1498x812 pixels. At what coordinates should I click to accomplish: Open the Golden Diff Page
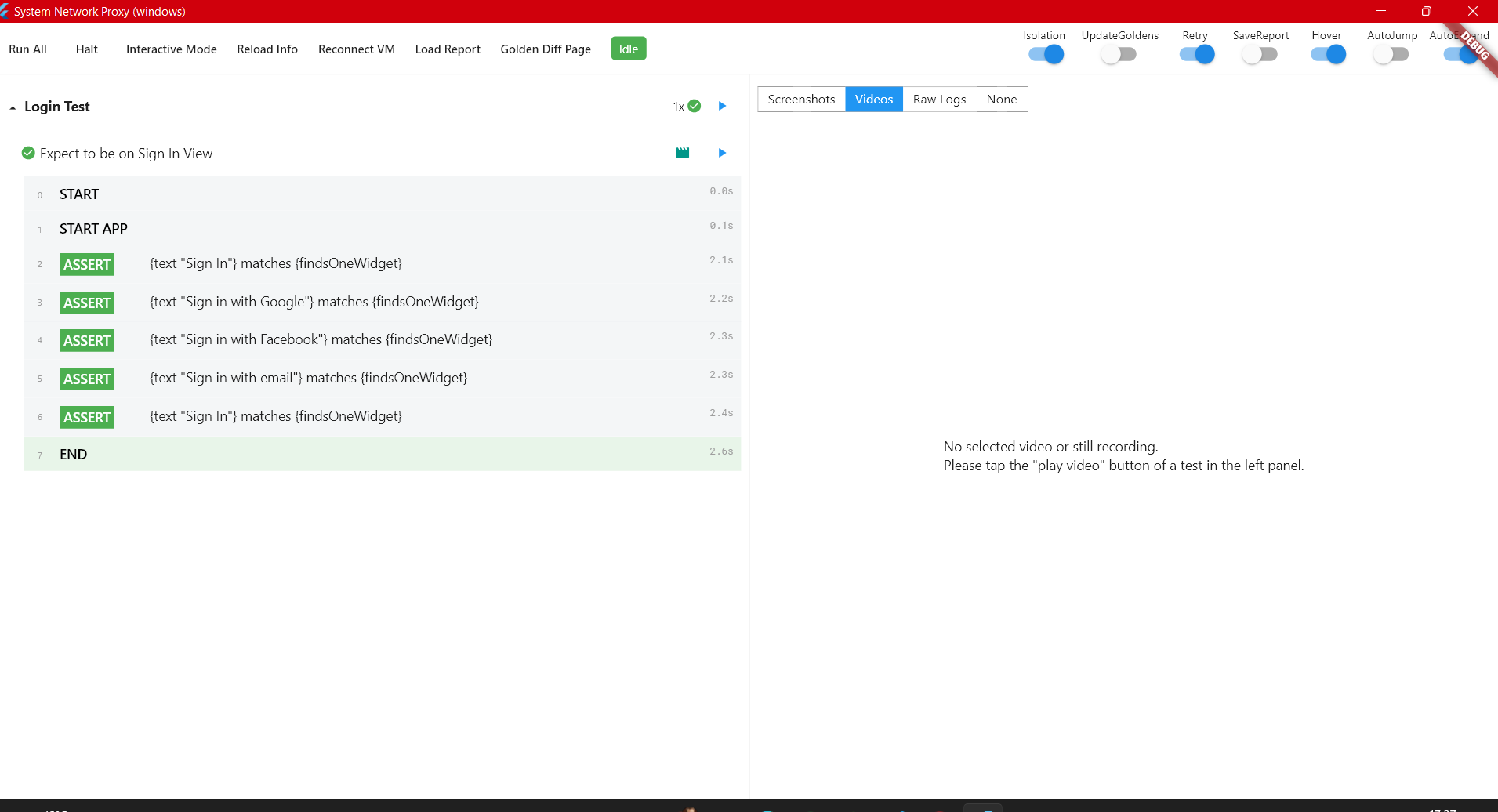545,49
